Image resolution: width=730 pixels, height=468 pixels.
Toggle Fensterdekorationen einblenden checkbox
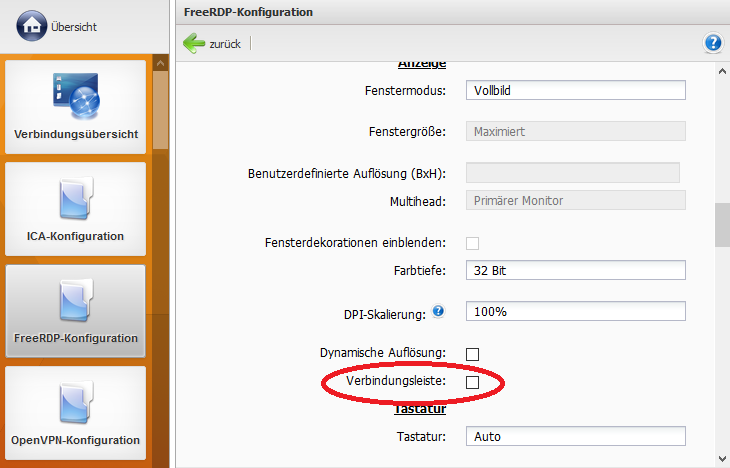click(473, 243)
